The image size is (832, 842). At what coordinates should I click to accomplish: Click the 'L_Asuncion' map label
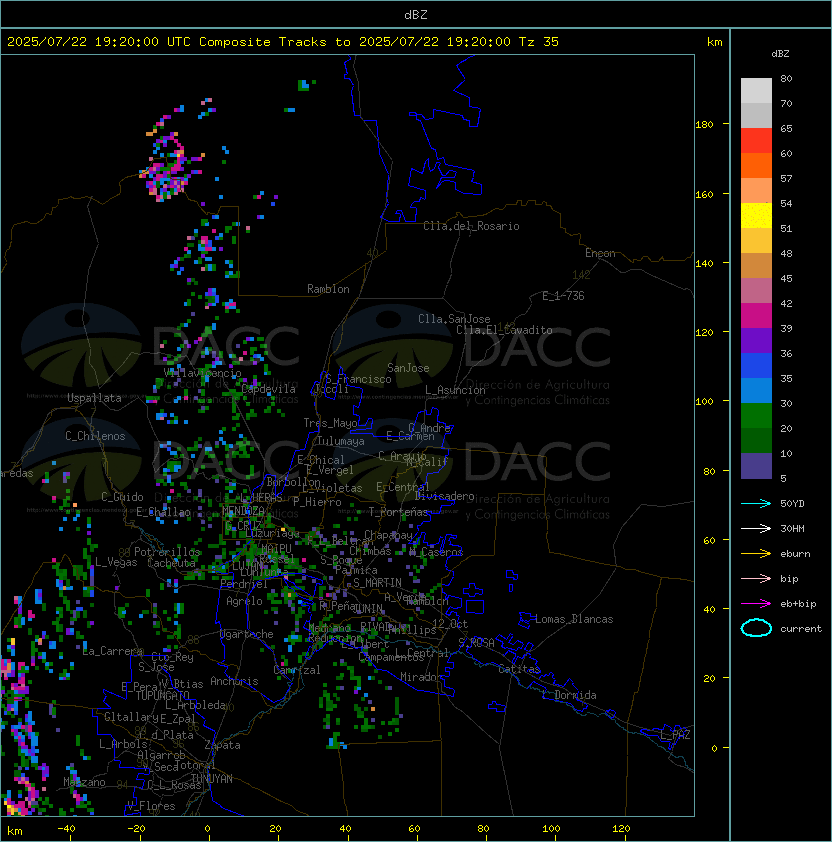455,390
